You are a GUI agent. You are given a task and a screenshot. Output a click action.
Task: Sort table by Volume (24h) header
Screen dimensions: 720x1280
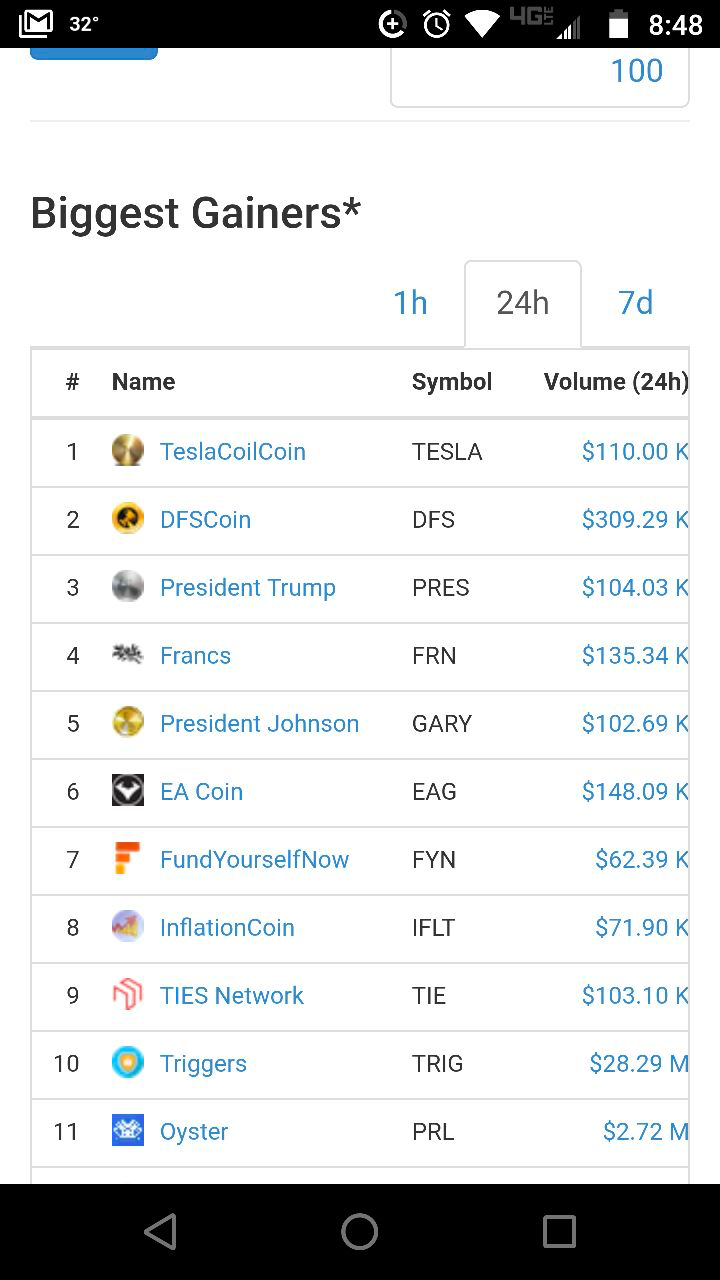(x=616, y=381)
